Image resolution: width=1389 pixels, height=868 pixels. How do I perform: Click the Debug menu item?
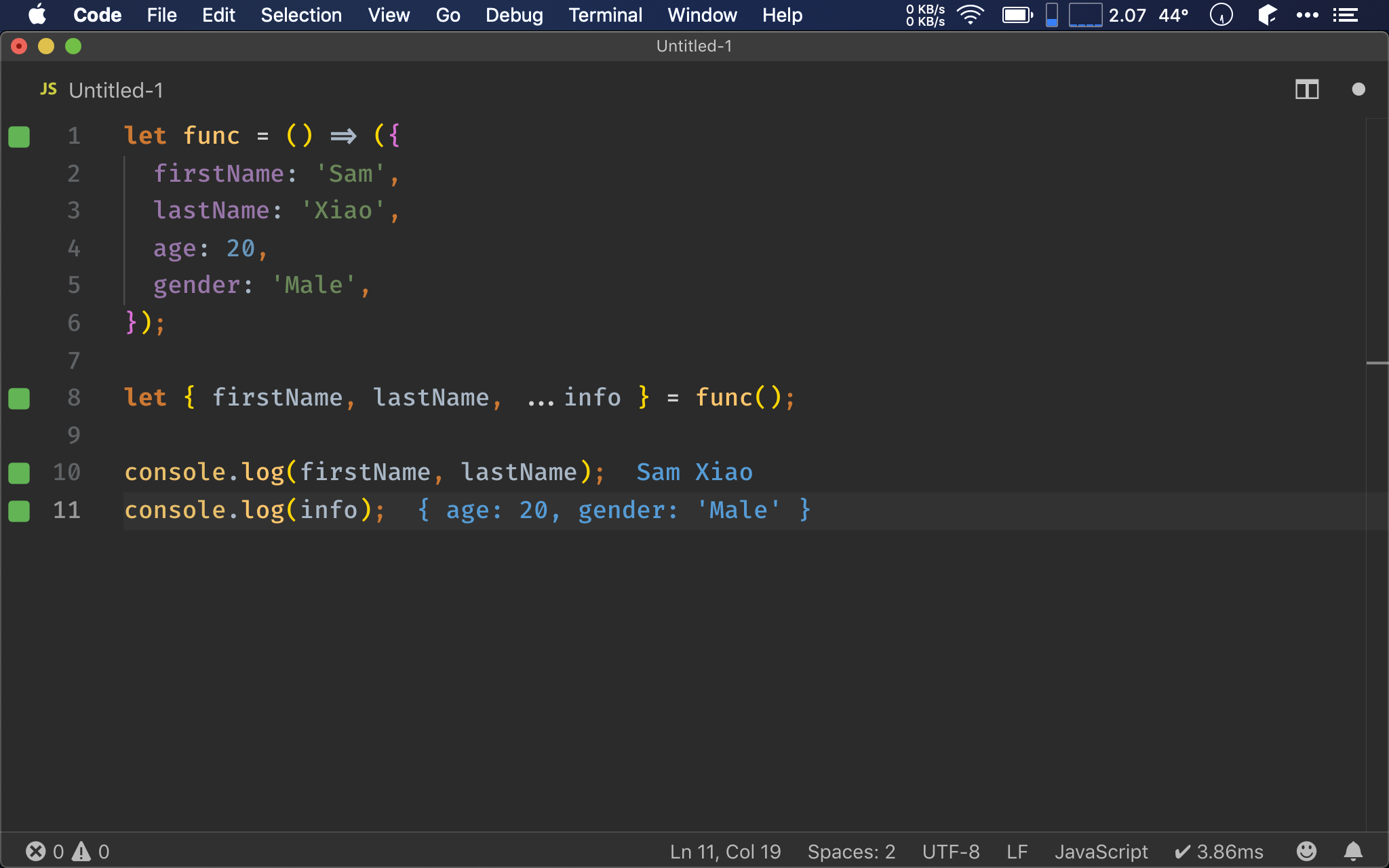tap(515, 15)
